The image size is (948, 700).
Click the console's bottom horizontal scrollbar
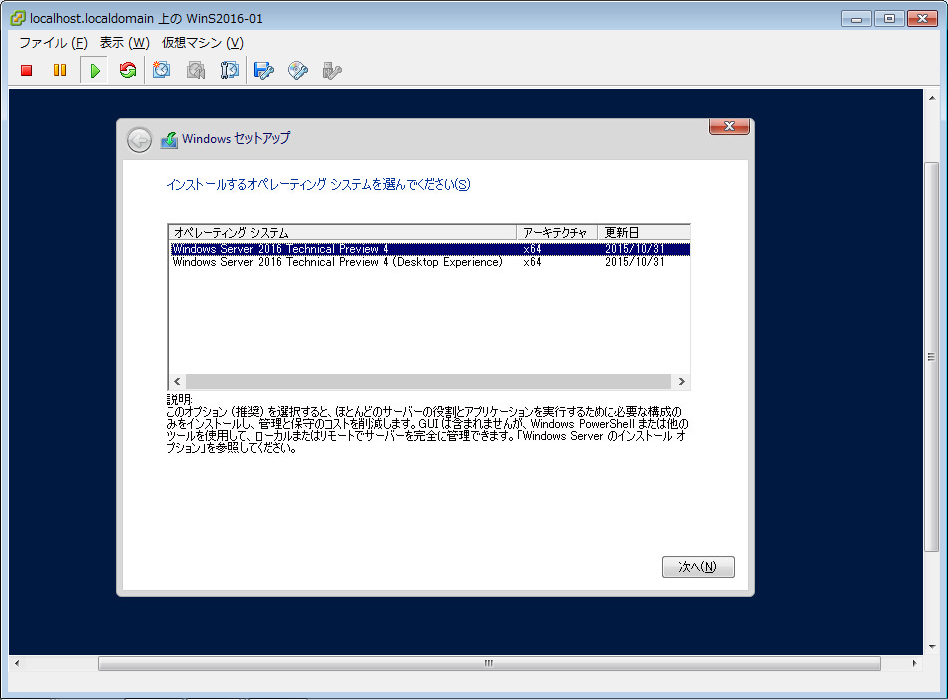pos(487,662)
